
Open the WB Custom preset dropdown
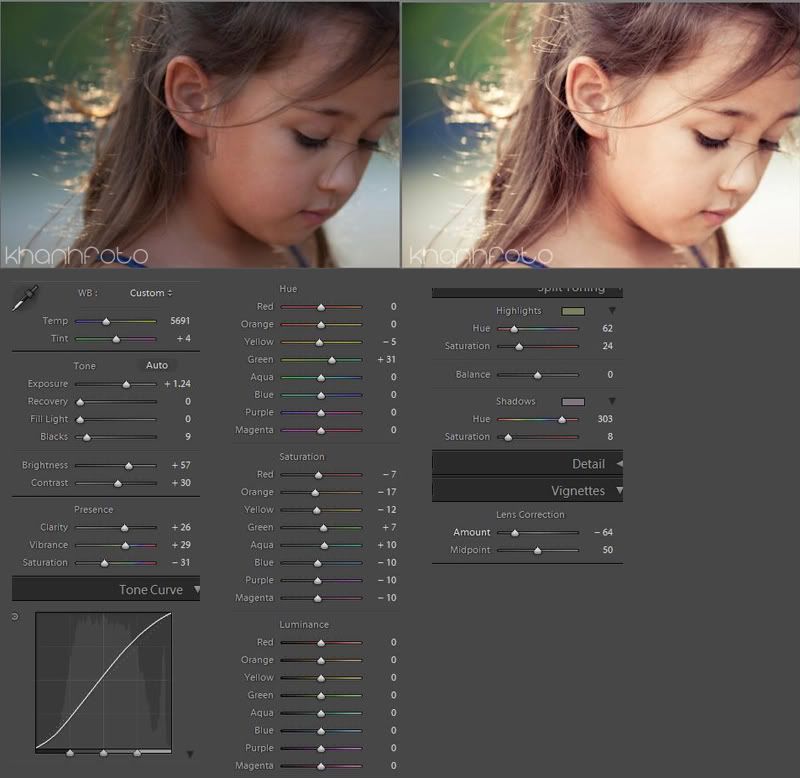[151, 293]
